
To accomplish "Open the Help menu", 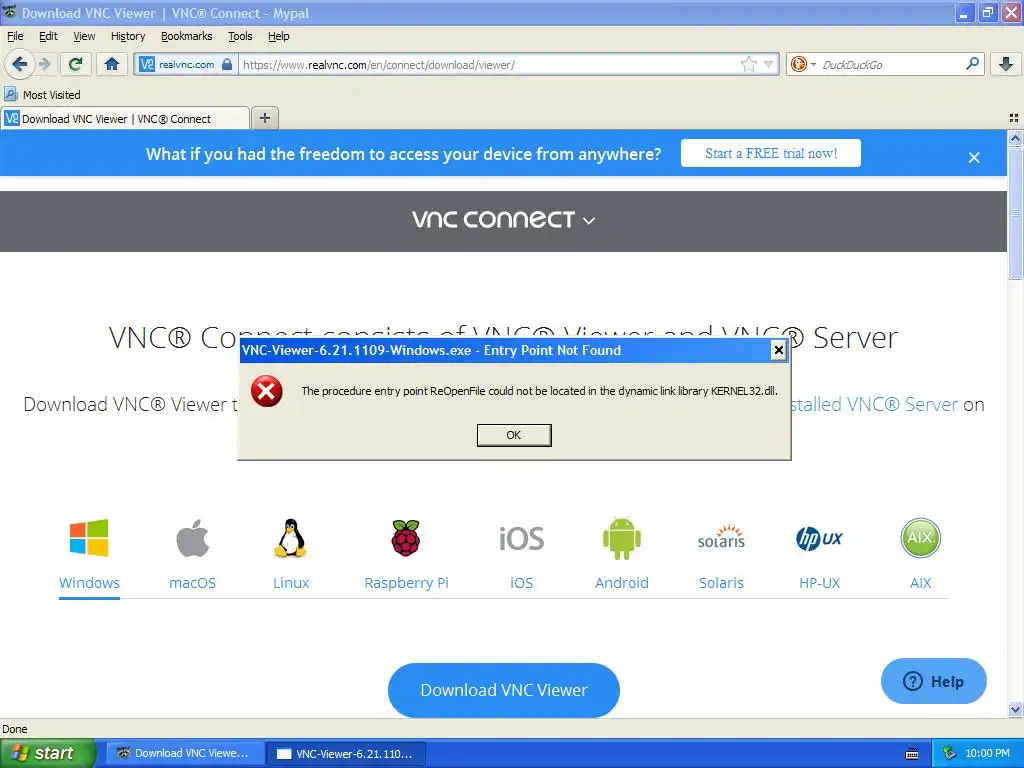I will 278,36.
